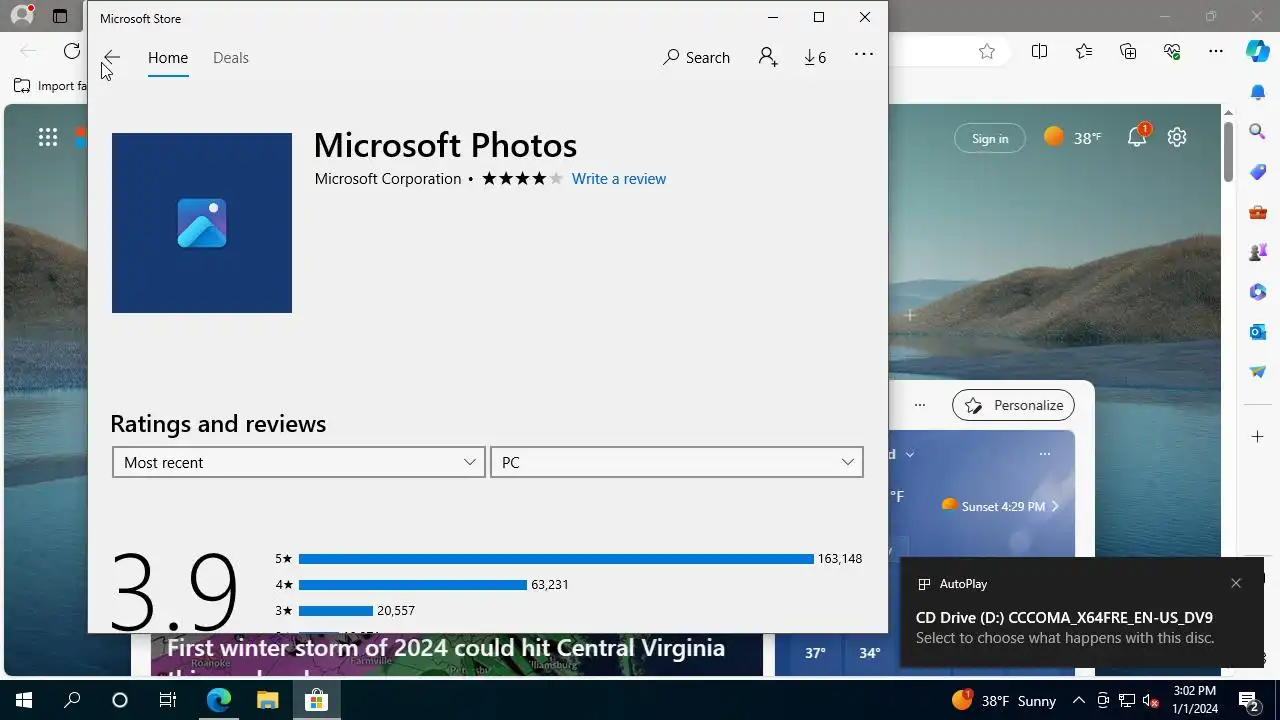
Task: Open the Store See more menu
Action: click(x=864, y=55)
